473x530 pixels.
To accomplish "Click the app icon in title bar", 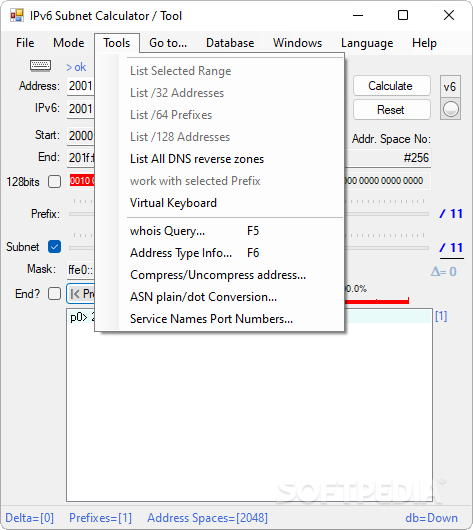I will (x=17, y=16).
